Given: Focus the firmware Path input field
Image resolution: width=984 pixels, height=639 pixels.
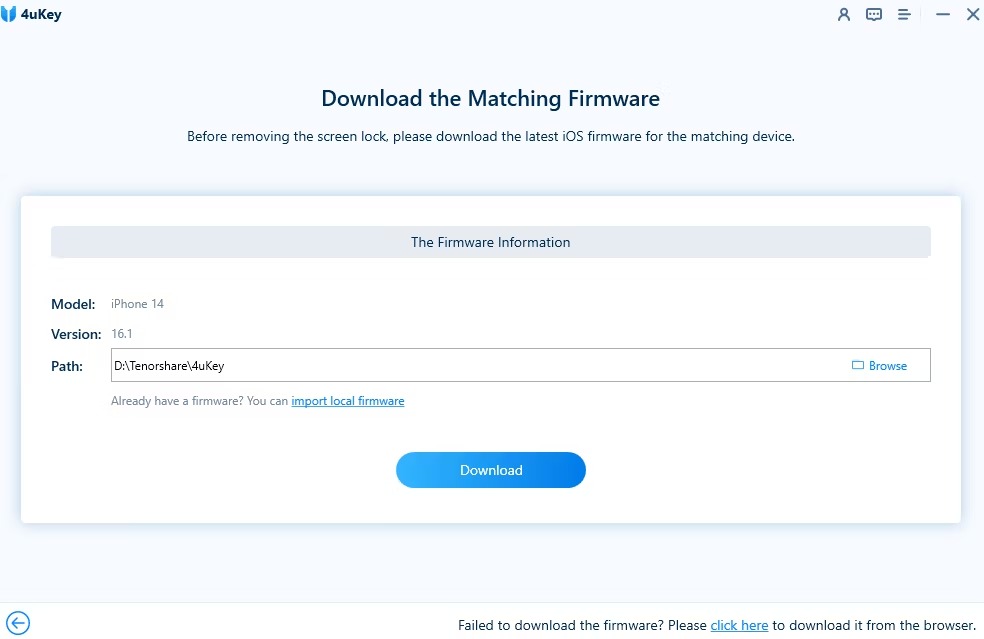Looking at the screenshot, I should 470,366.
